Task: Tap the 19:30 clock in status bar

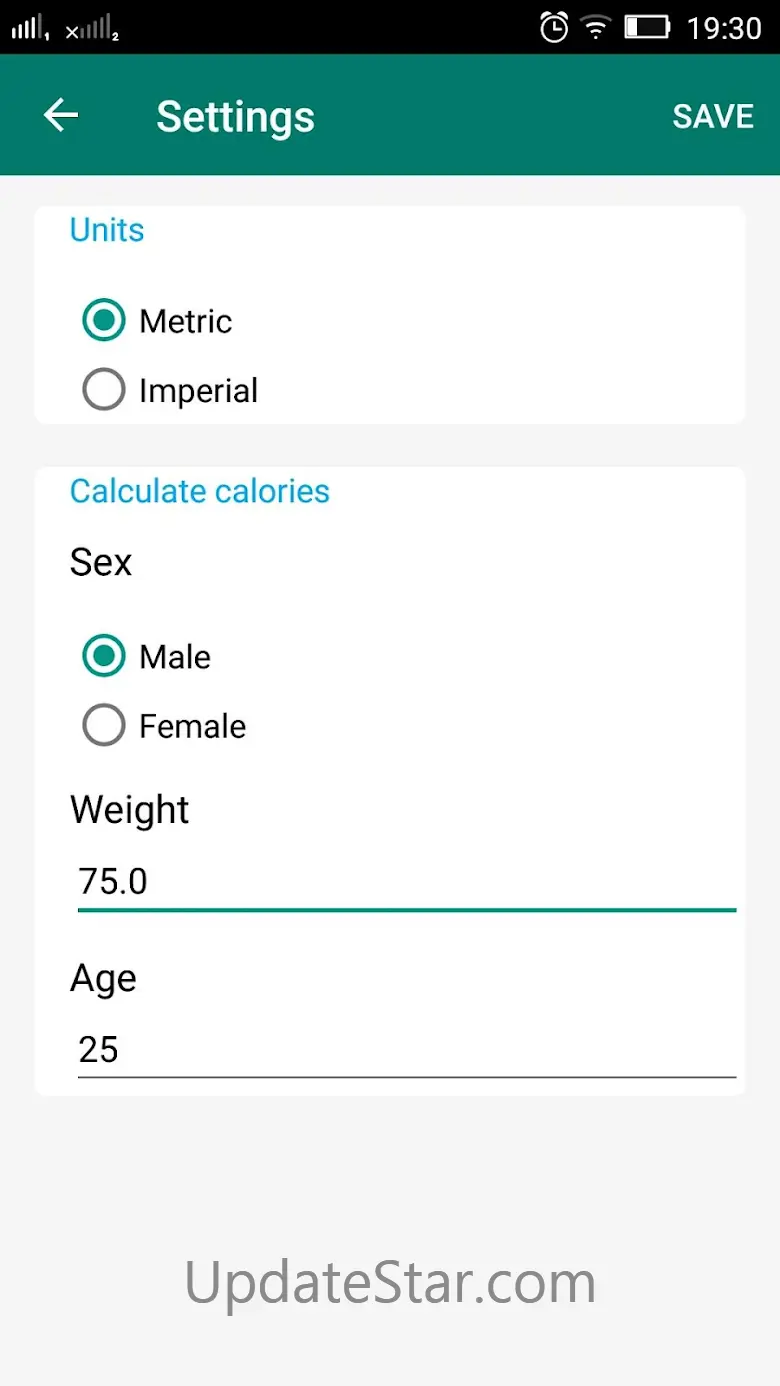Action: (723, 27)
